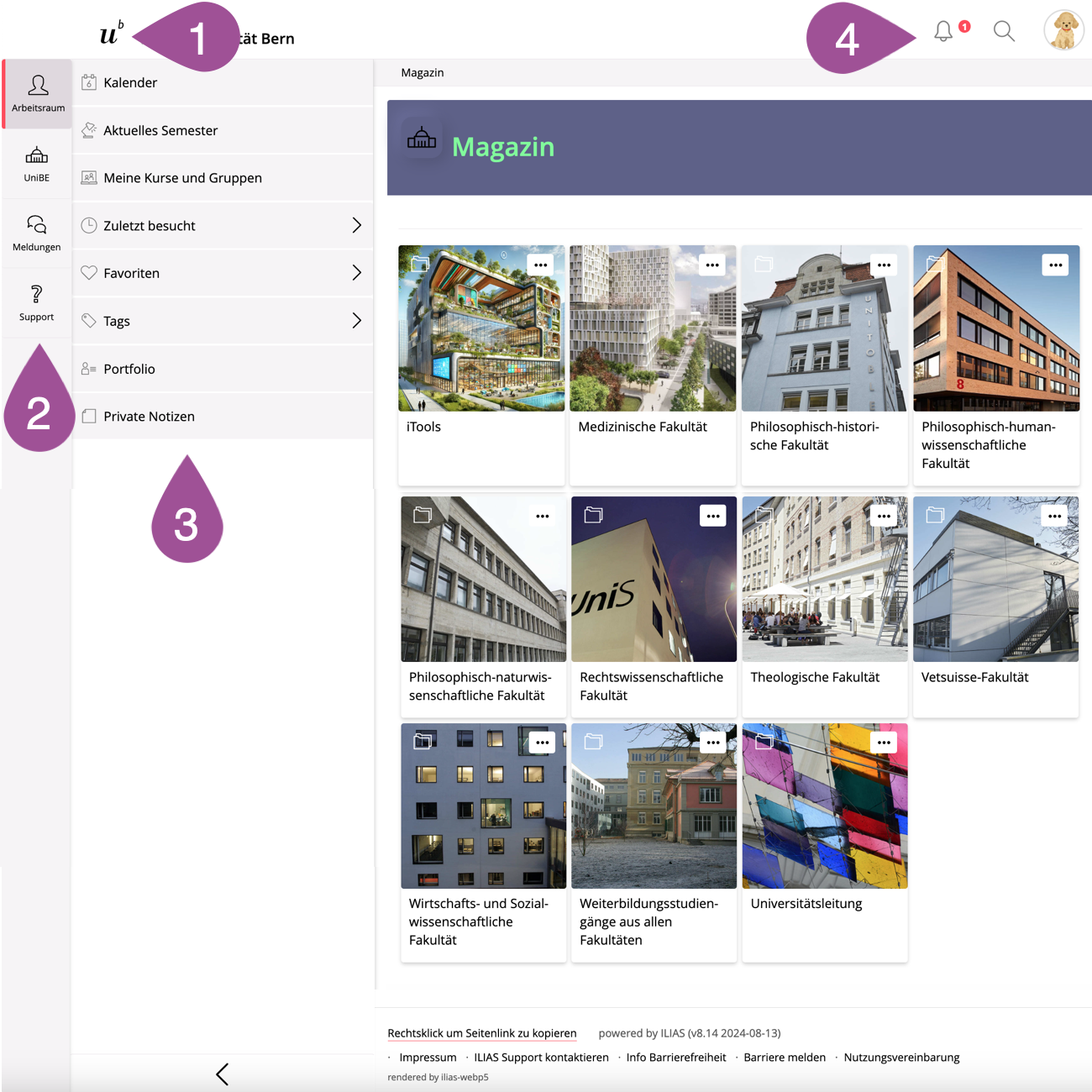The image size is (1092, 1092).
Task: Click the Impressum footer link
Action: pyautogui.click(x=428, y=1058)
